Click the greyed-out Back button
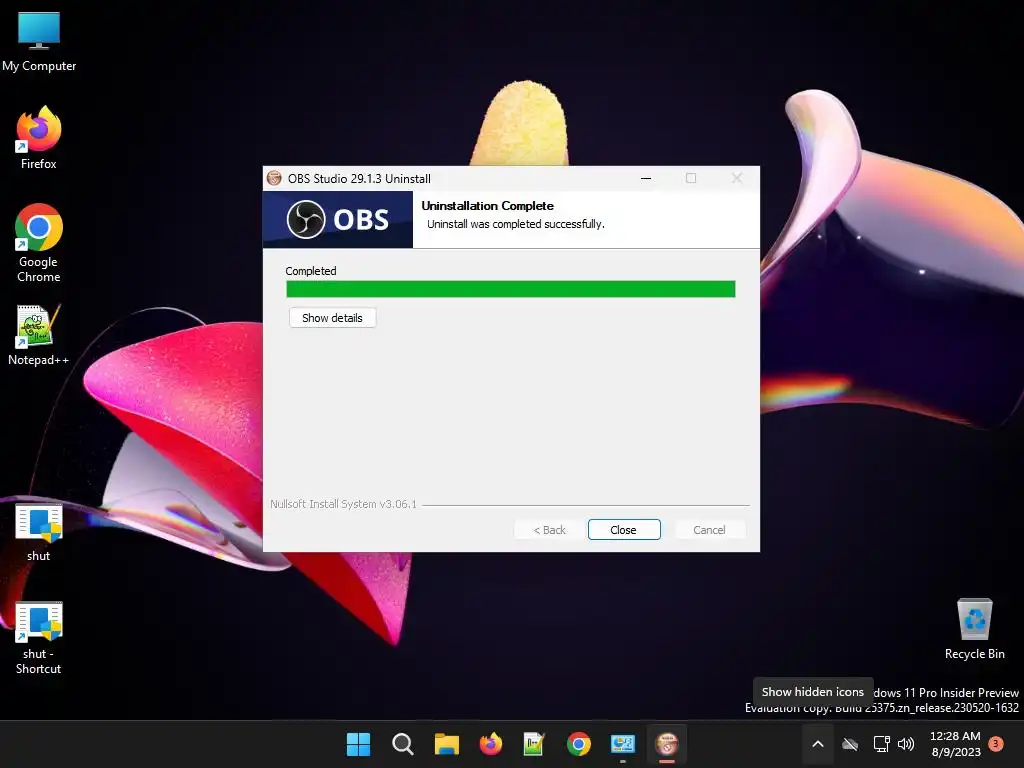The width and height of the screenshot is (1024, 768). [549, 530]
